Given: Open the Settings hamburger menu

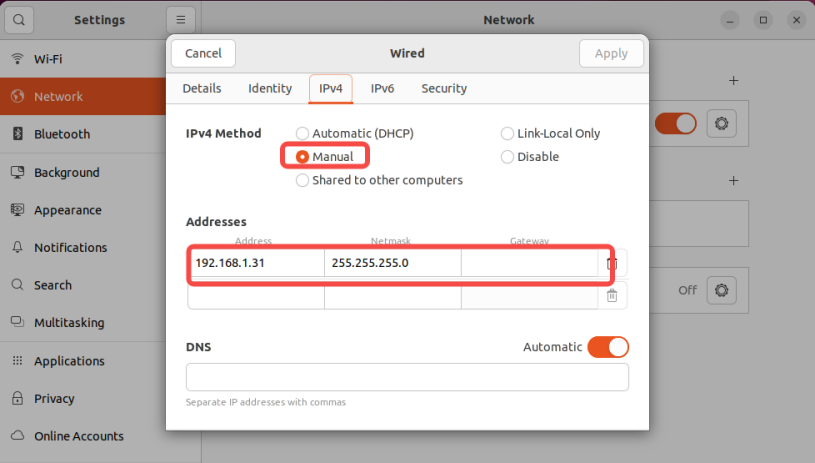Looking at the screenshot, I should 180,20.
